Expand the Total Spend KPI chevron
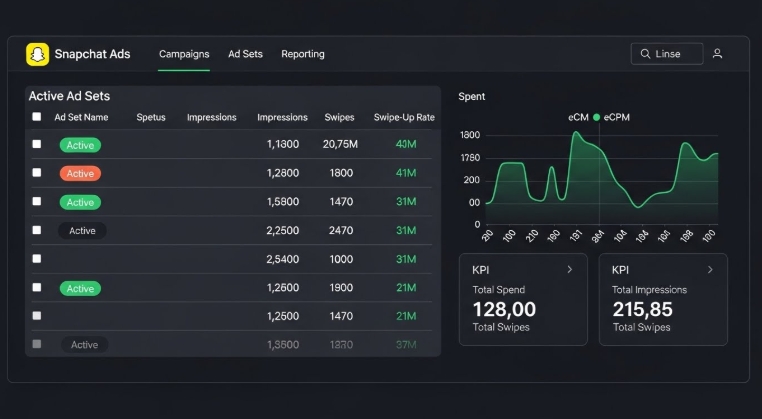The width and height of the screenshot is (762, 419). point(570,270)
